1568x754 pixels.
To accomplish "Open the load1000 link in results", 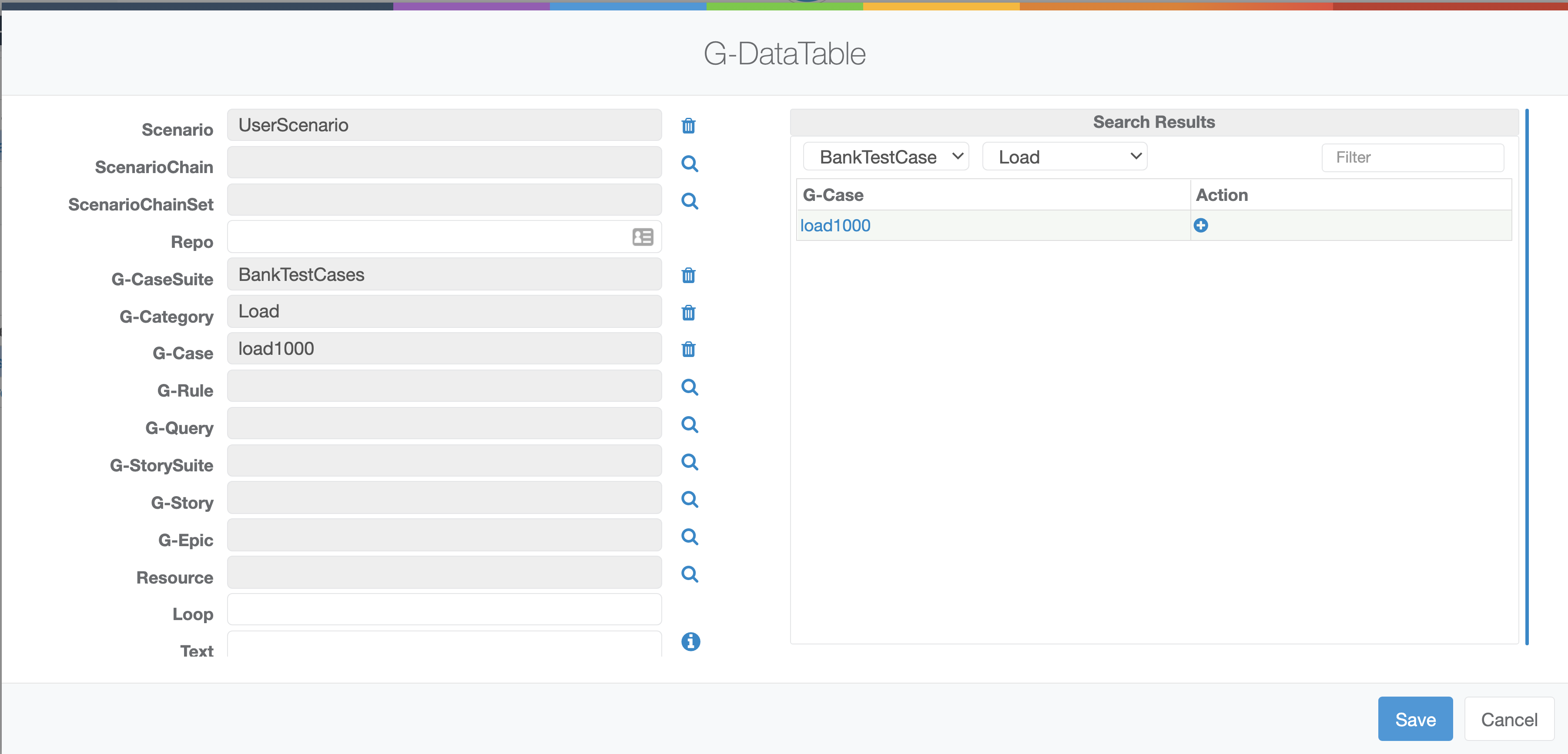I will click(x=834, y=226).
